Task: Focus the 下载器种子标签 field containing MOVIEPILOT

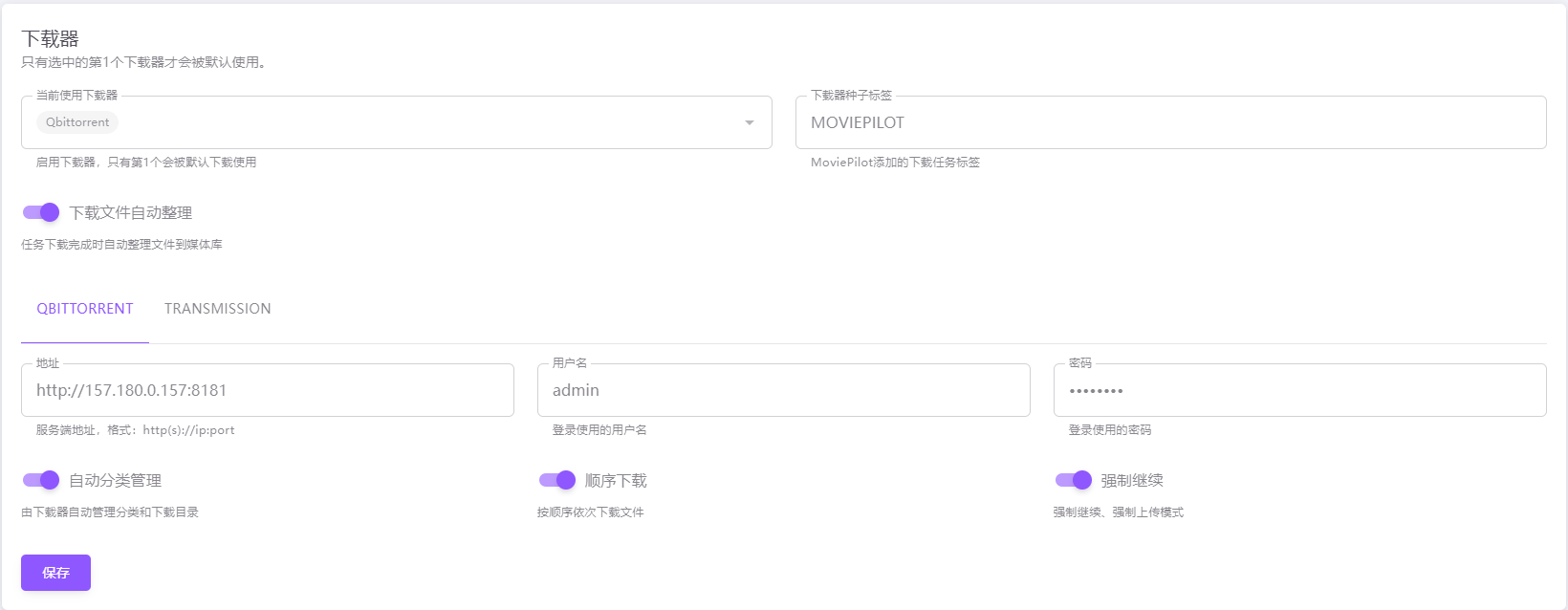Action: [x=1169, y=122]
